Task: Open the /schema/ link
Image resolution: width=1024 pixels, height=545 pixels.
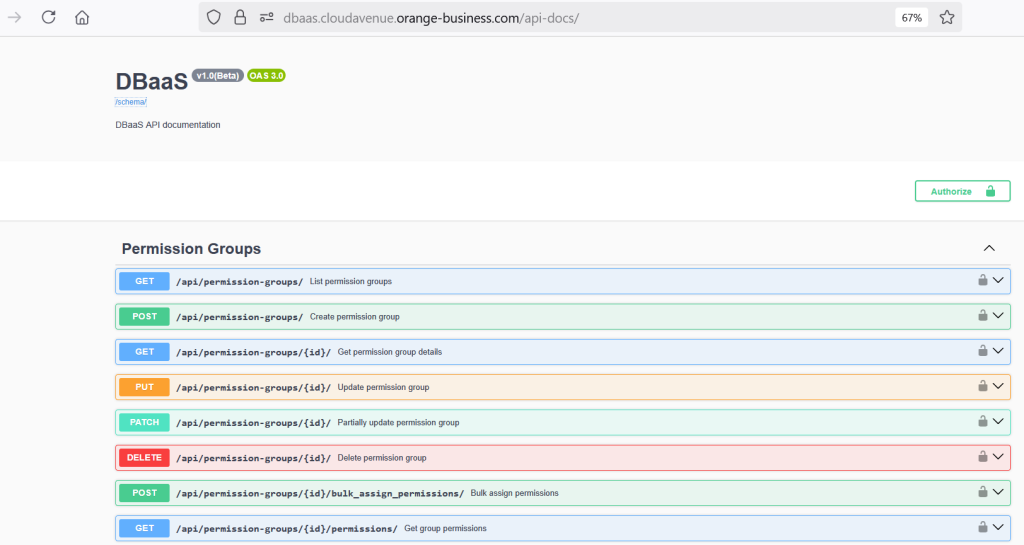Action: point(131,102)
